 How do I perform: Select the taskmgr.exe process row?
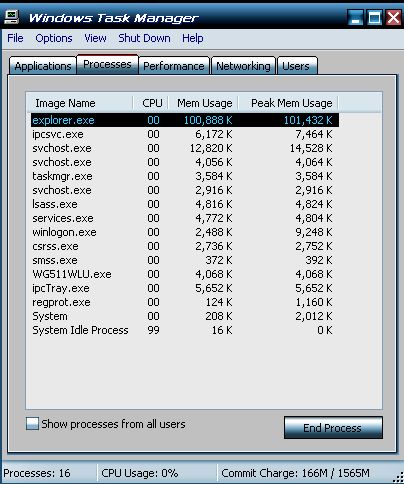point(185,176)
